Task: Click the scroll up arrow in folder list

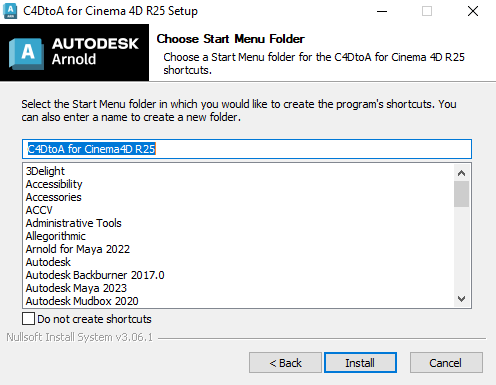Action: [x=461, y=173]
